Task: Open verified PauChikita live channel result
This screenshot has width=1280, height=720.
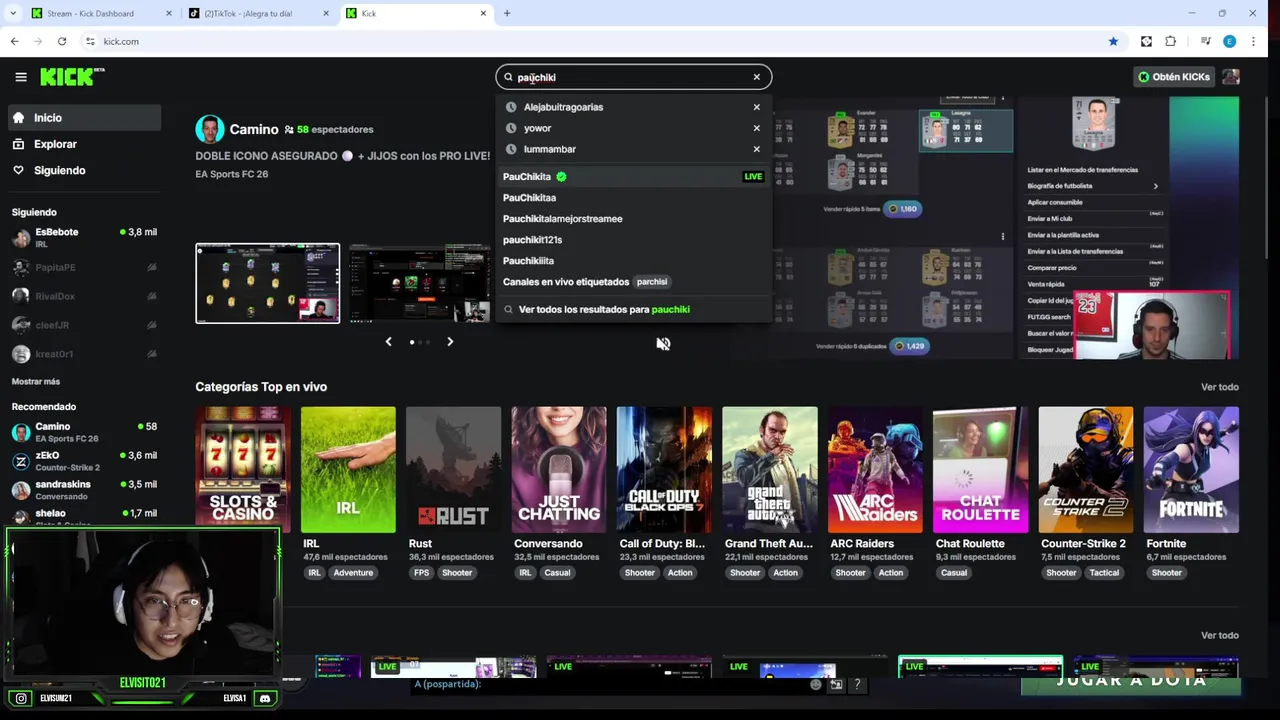Action: point(633,176)
